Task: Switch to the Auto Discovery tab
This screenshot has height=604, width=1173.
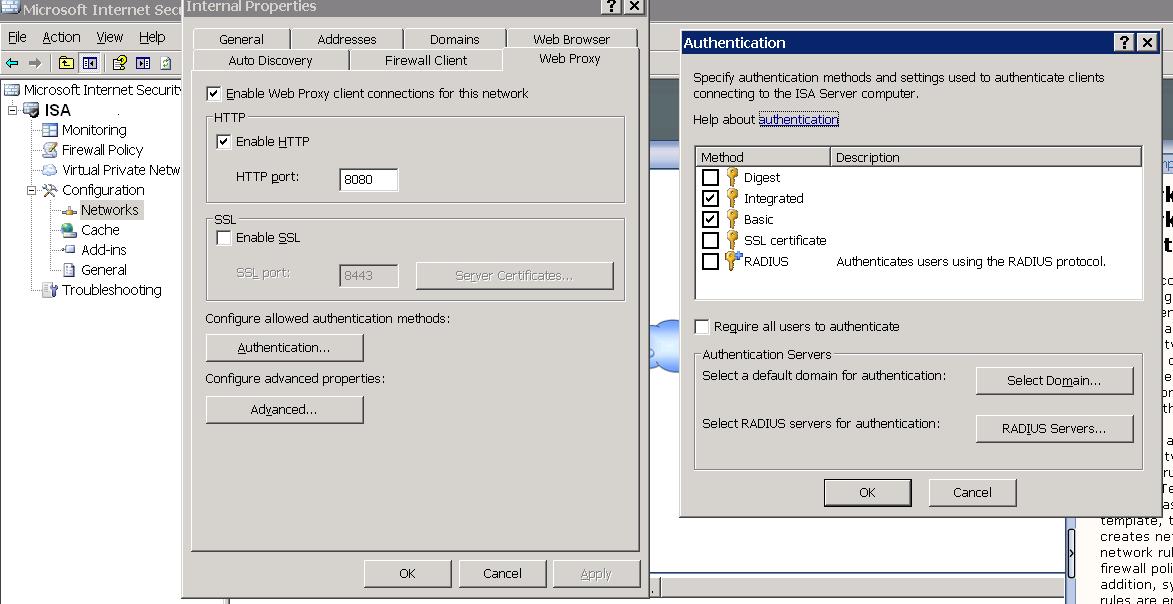Action: (270, 61)
